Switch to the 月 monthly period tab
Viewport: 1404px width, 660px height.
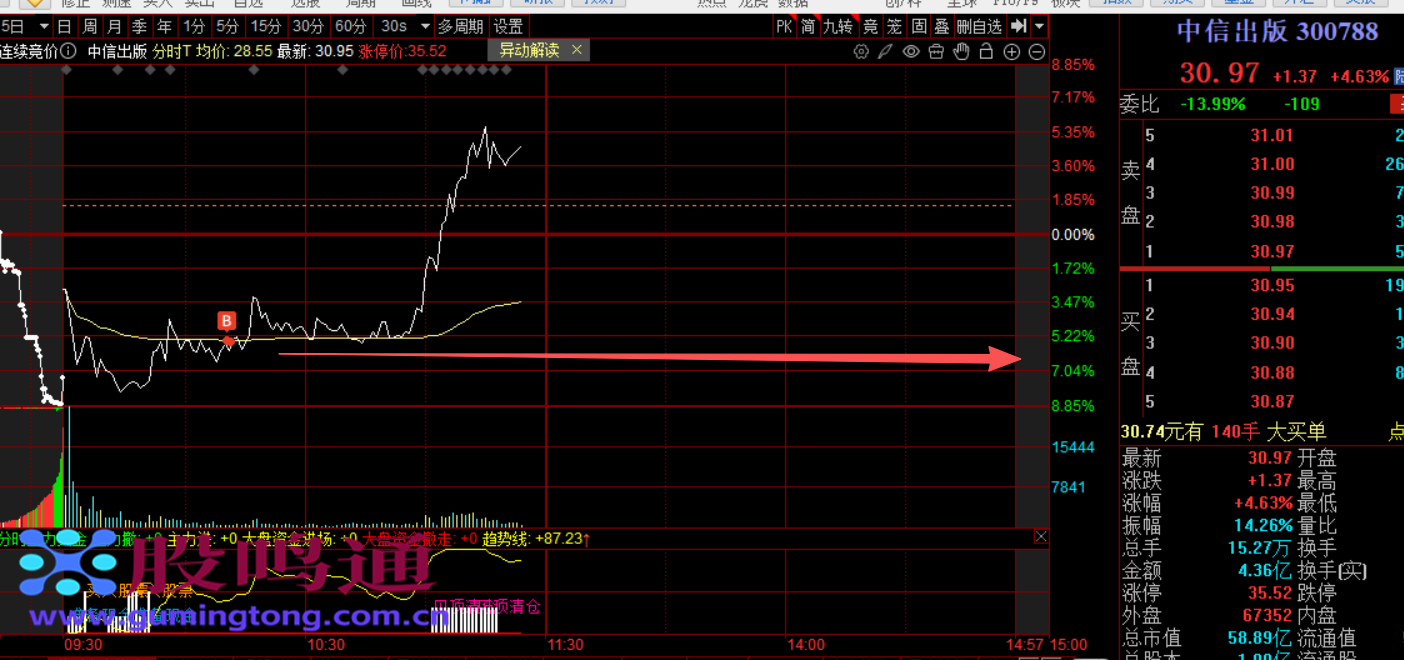[114, 26]
